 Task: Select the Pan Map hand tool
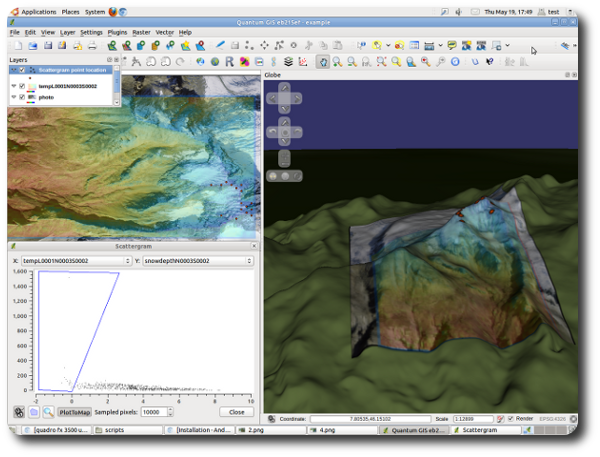click(323, 62)
